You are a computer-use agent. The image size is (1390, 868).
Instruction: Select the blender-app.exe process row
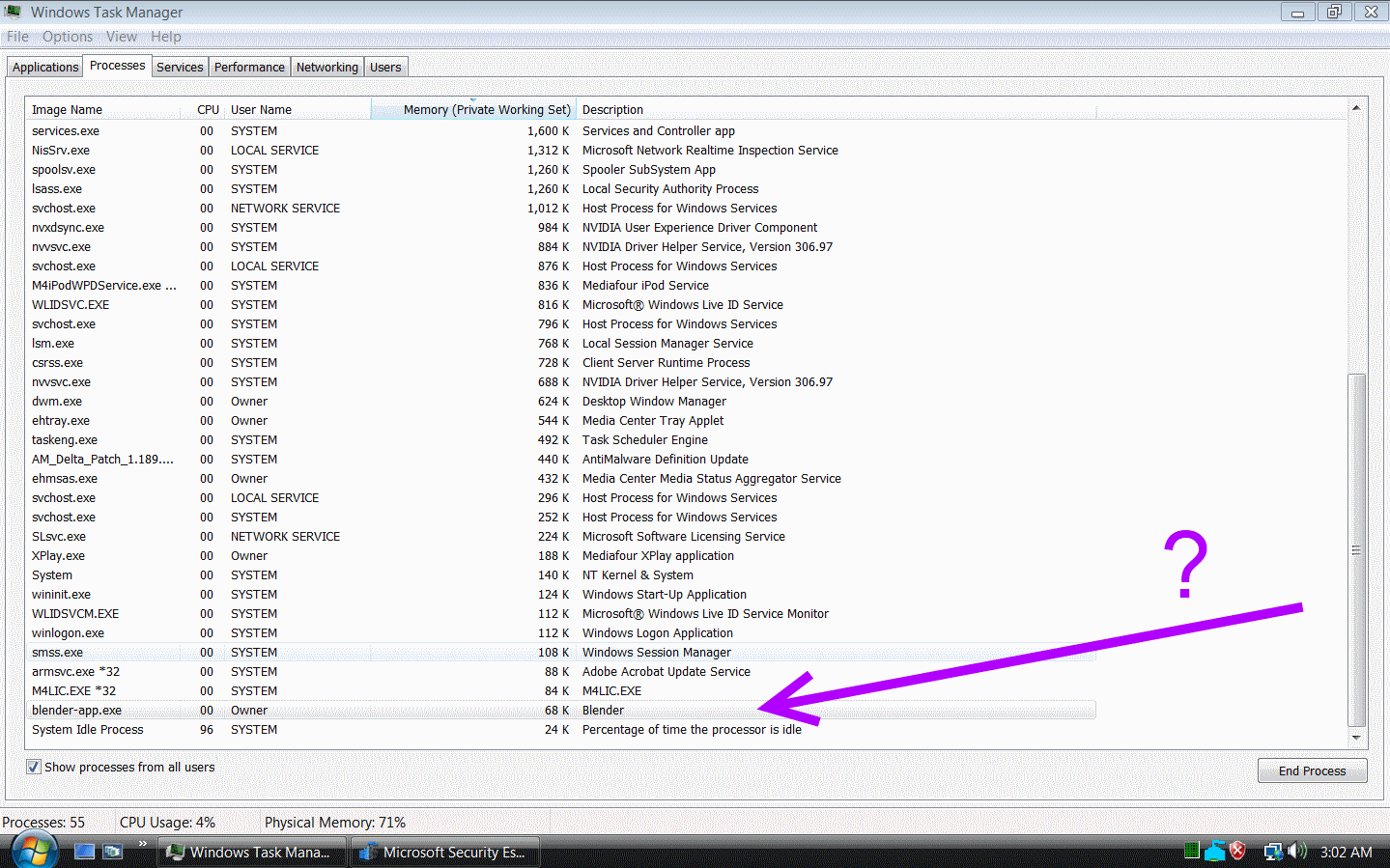tap(562, 710)
